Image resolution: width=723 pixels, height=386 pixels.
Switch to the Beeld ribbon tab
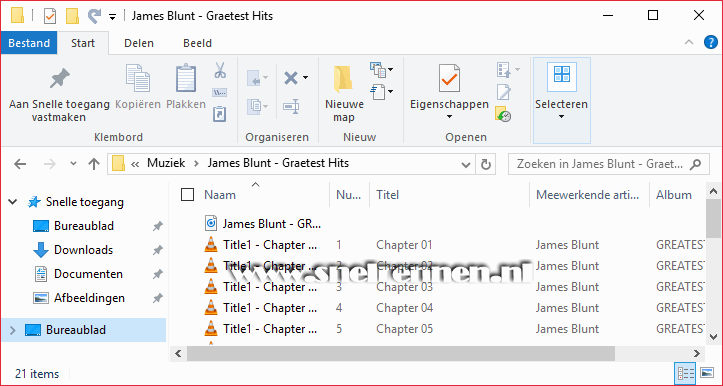[197, 43]
